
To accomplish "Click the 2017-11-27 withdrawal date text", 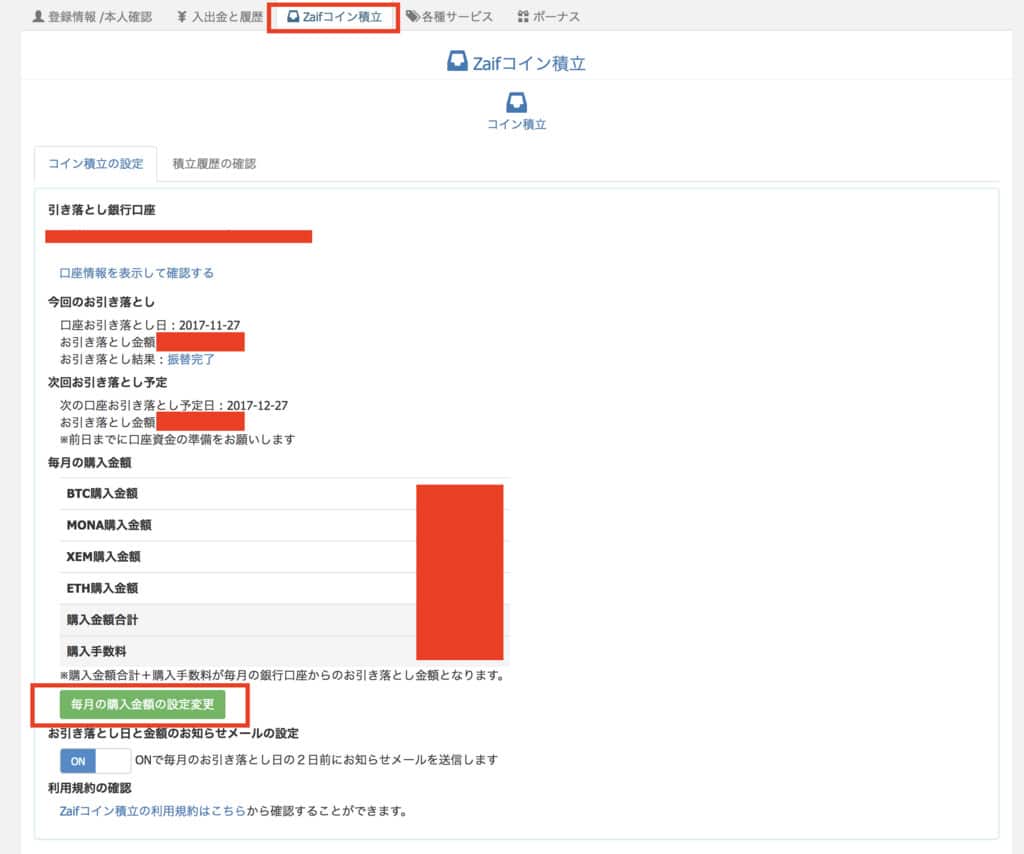I will click(210, 325).
